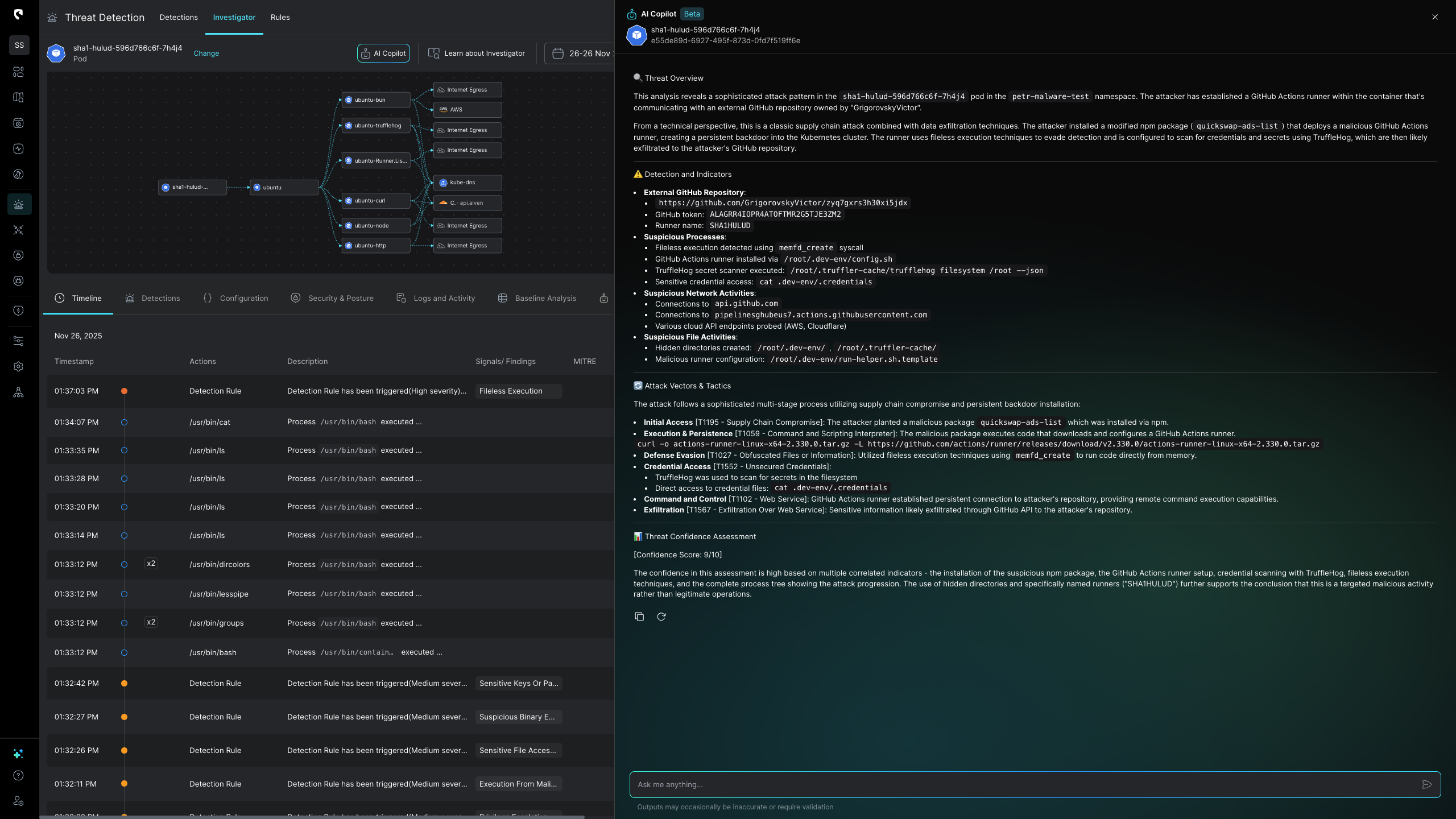Send message with the arrow icon

click(x=1426, y=784)
